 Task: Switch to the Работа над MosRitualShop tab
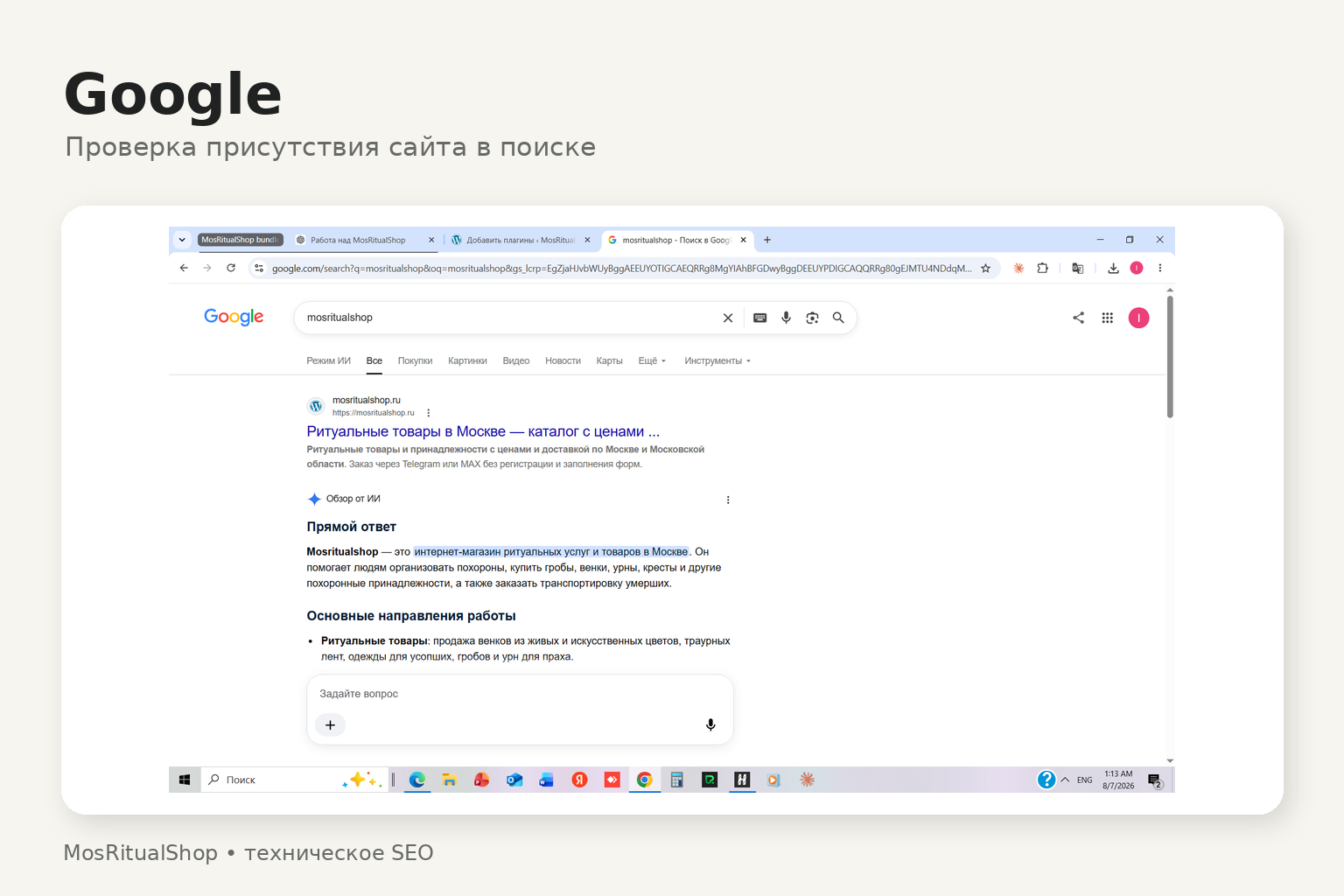point(358,240)
